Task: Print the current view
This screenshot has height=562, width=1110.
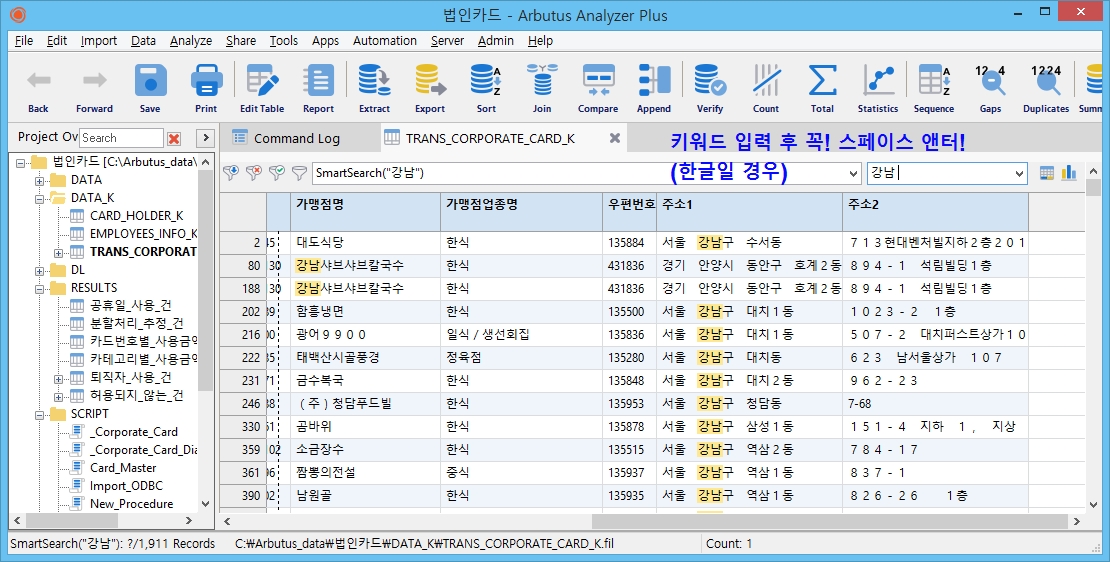Action: click(x=206, y=88)
